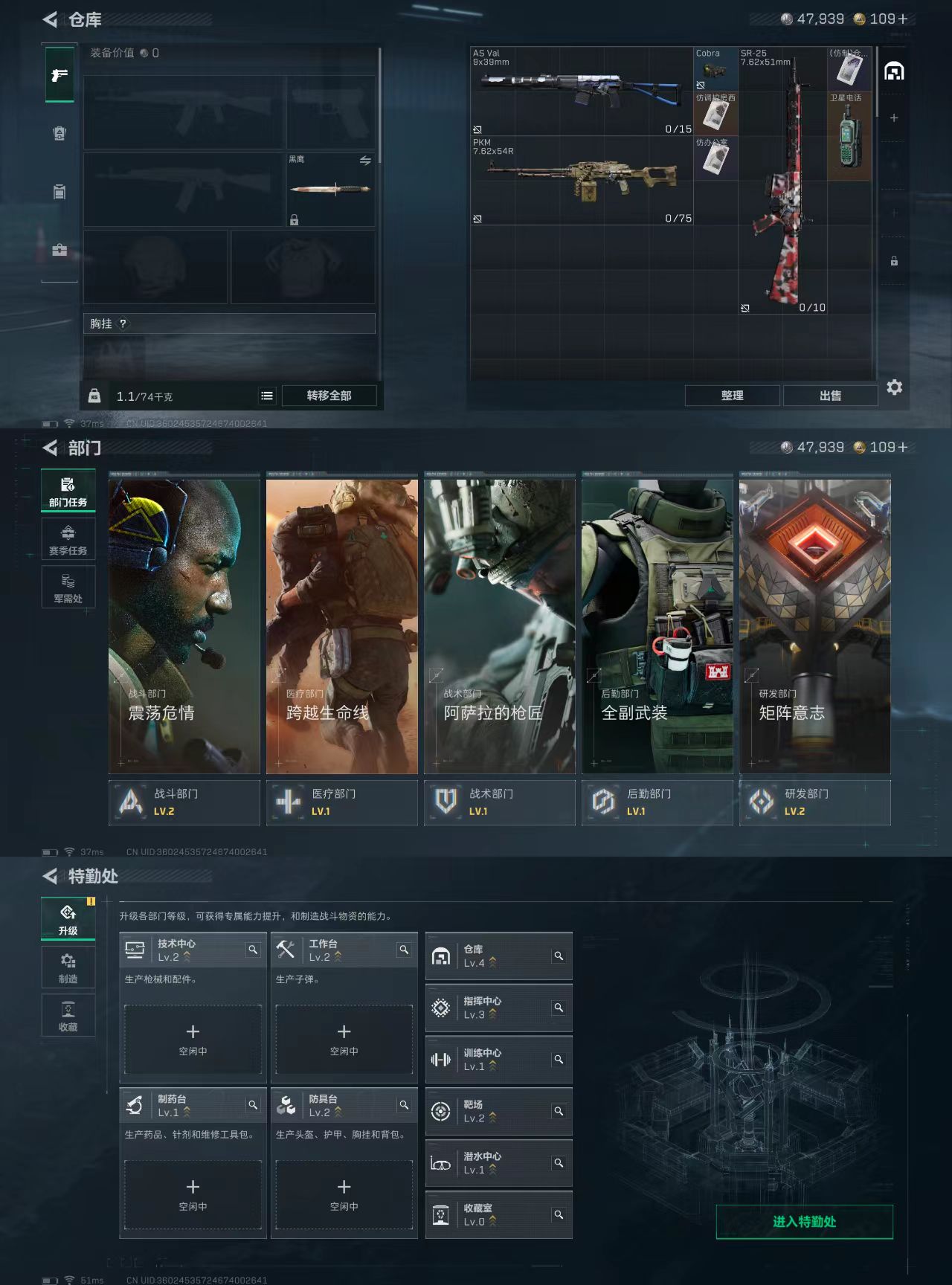This screenshot has width=952, height=1285.
Task: Click the list view icon beside 转移全部
Action: pyautogui.click(x=267, y=396)
